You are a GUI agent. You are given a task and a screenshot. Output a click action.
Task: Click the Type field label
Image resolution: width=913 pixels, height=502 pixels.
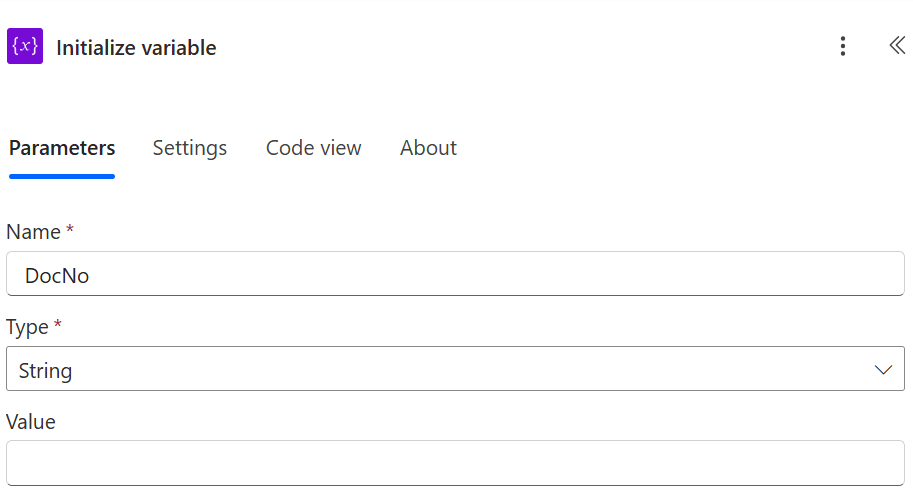coord(28,327)
